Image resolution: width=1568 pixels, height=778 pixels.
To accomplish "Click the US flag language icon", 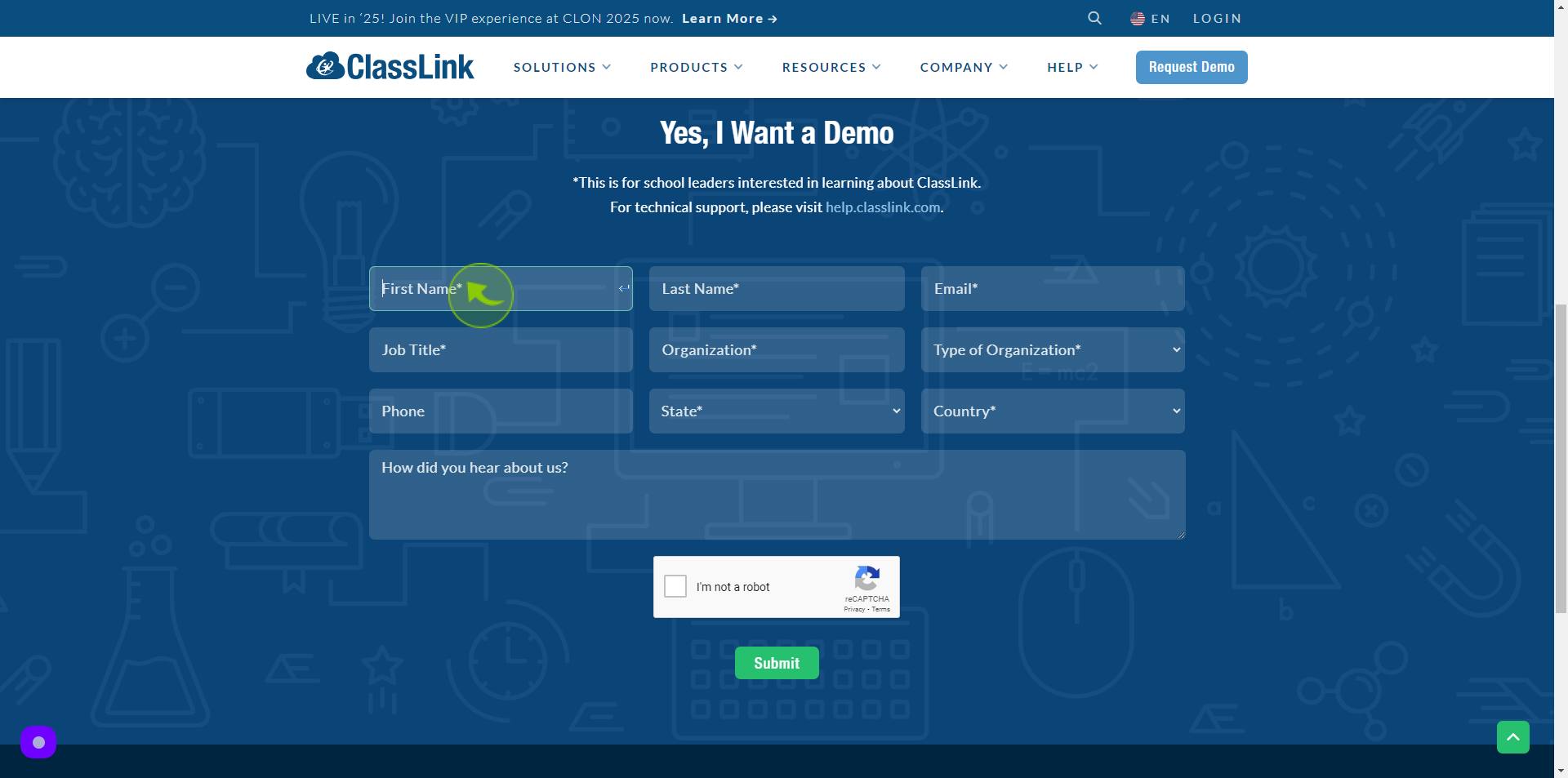I will [1137, 18].
